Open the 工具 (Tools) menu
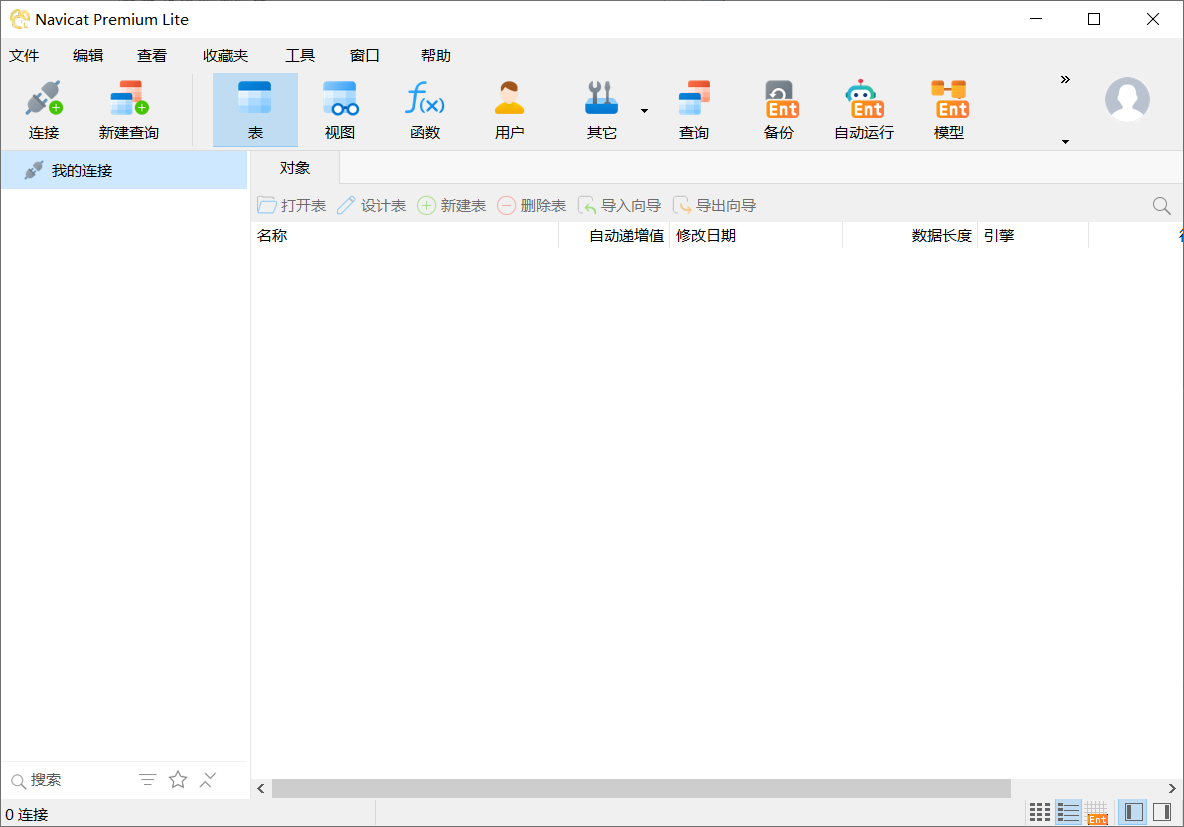1184x827 pixels. [299, 56]
